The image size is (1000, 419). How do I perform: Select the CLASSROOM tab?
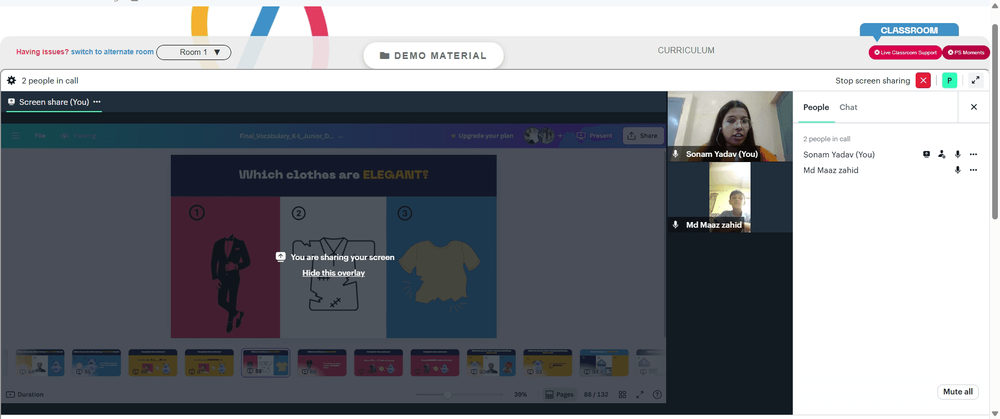tap(909, 30)
